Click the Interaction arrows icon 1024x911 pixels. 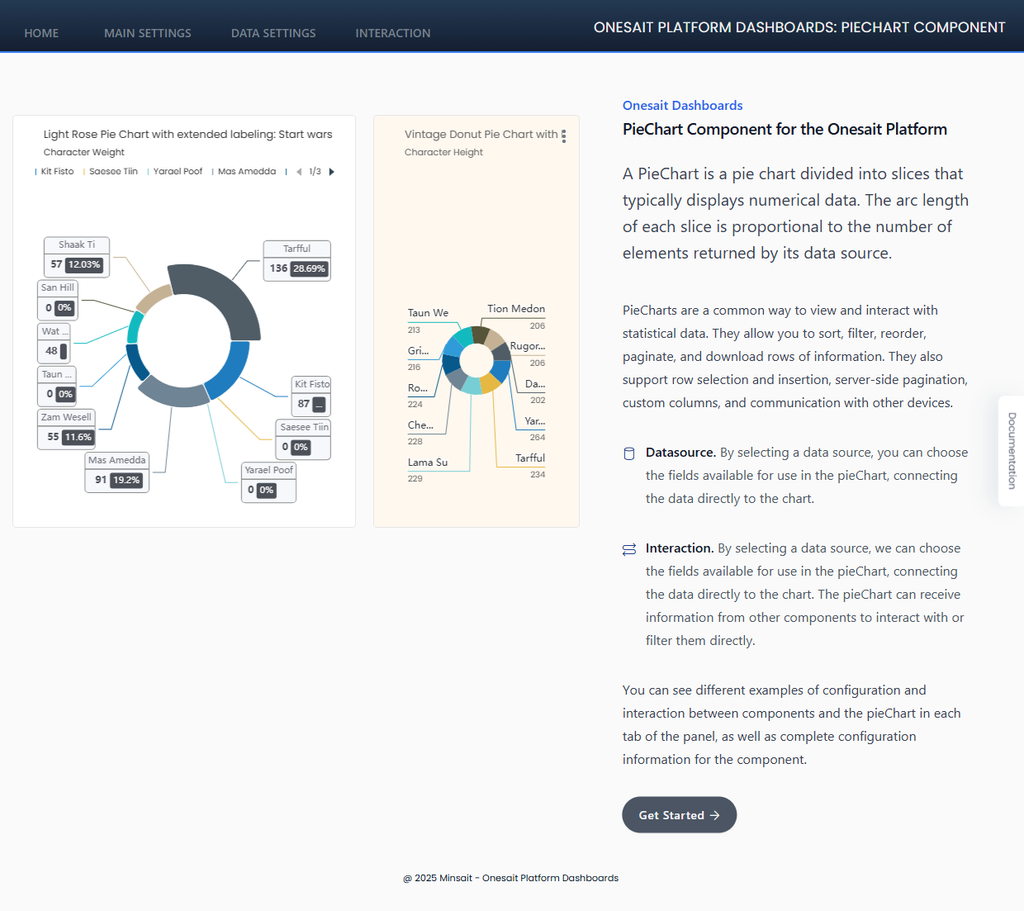click(x=629, y=549)
